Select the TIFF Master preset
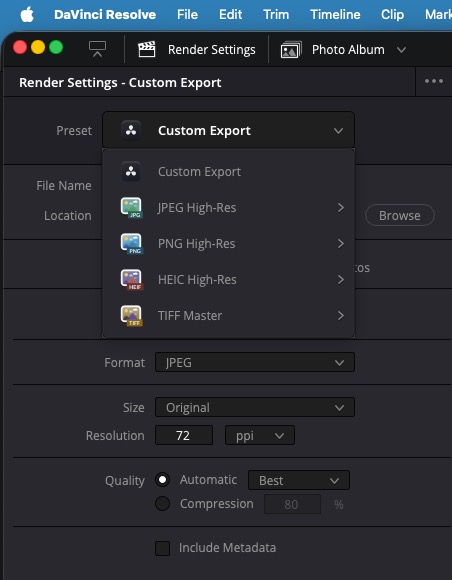452x580 pixels. pos(228,315)
